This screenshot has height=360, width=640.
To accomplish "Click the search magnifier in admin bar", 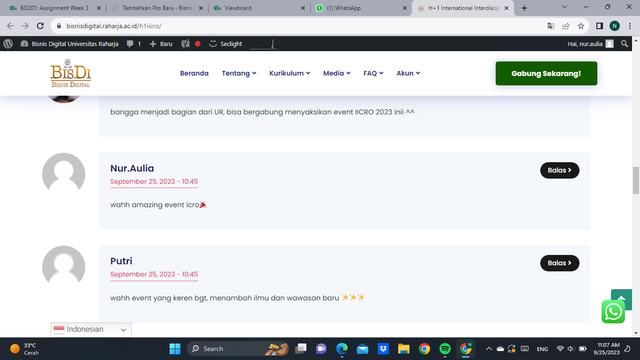I will (624, 44).
